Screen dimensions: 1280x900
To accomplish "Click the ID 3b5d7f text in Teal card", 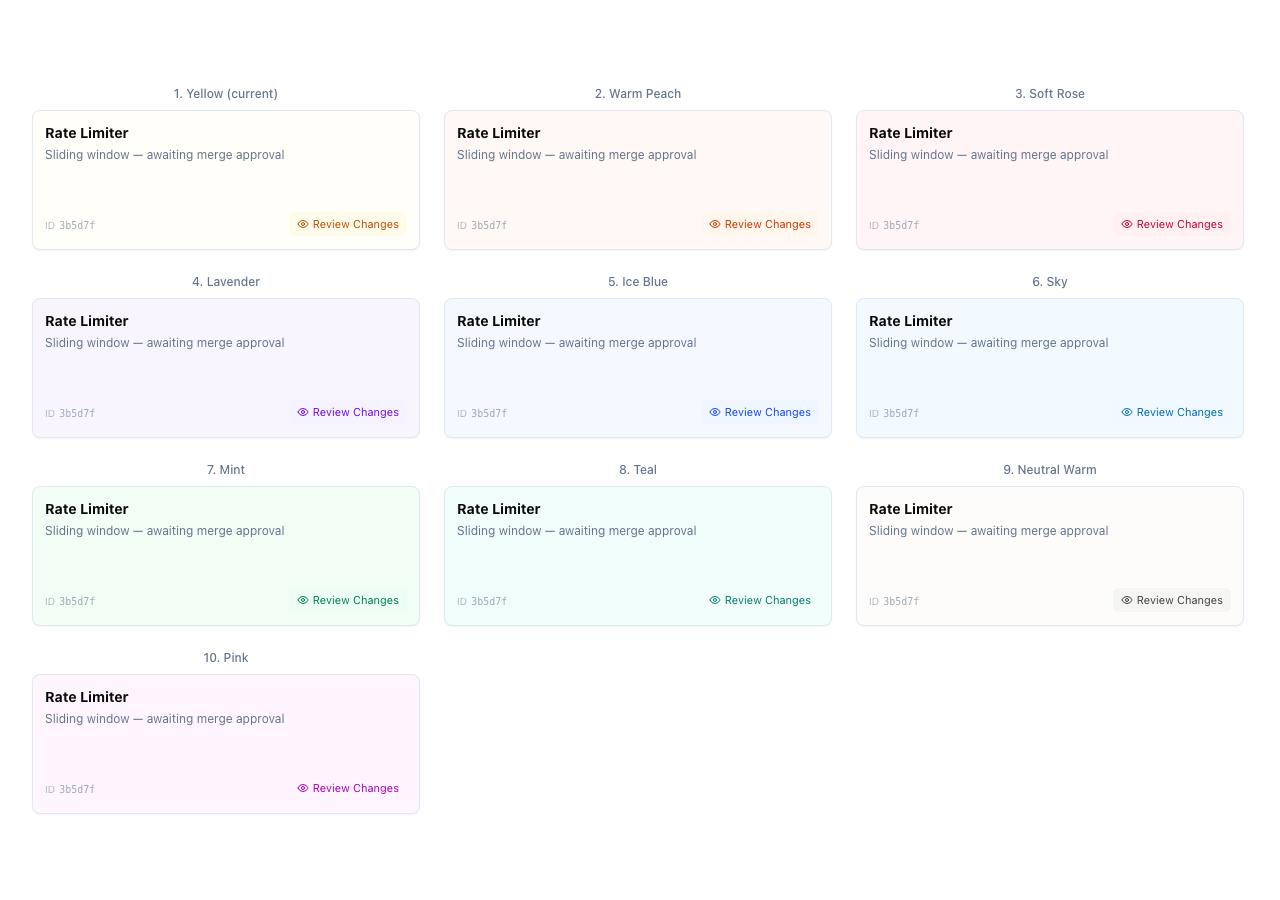I will [x=482, y=602].
